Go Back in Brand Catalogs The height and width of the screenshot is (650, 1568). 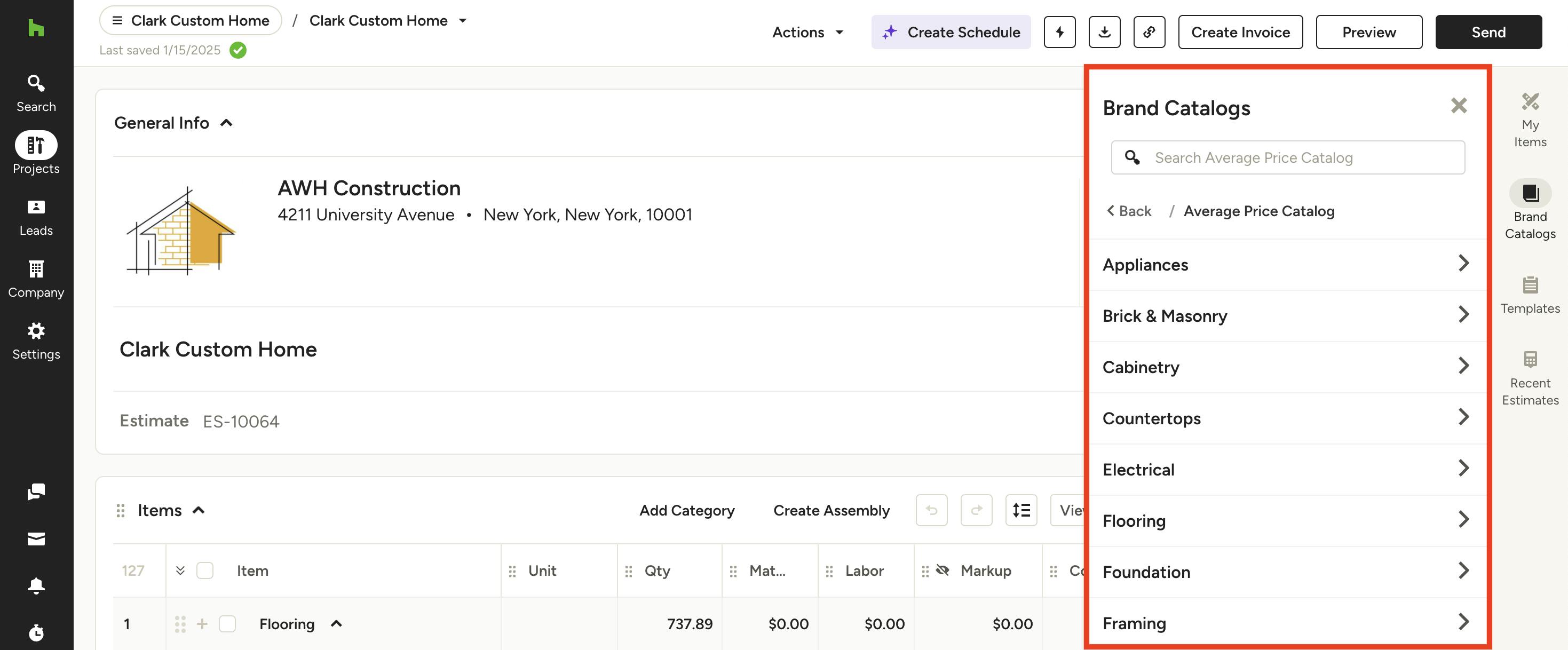pos(1129,211)
